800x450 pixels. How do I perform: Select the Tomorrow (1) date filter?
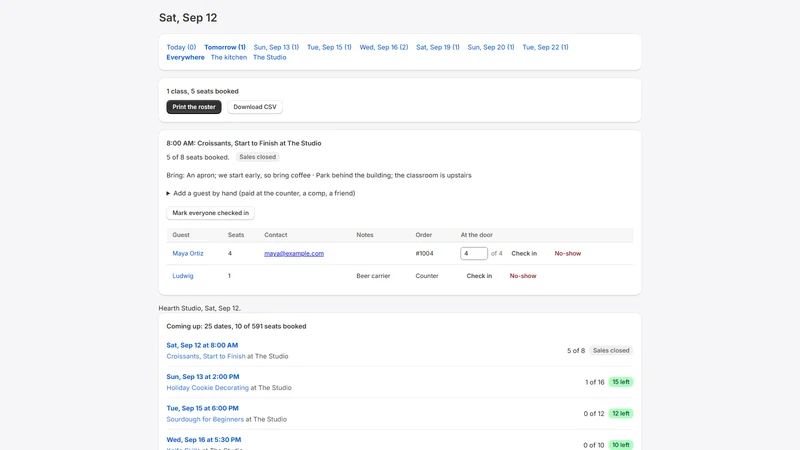224,47
